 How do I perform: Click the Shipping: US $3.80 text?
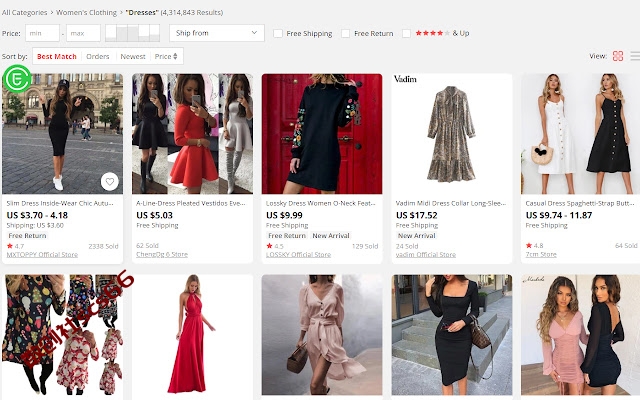(35, 225)
